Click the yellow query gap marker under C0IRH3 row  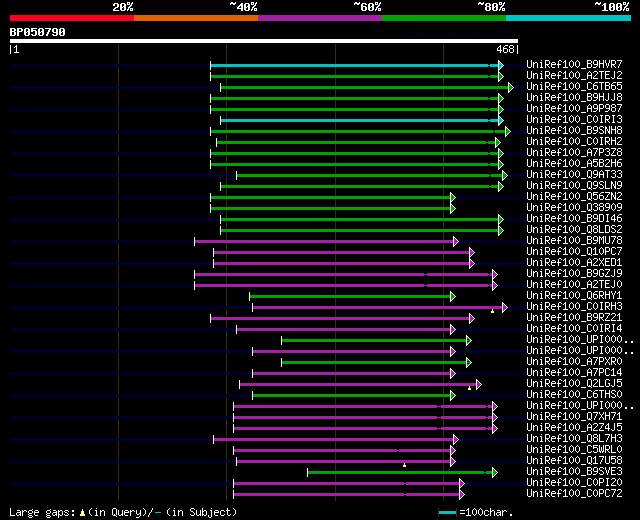click(x=493, y=311)
